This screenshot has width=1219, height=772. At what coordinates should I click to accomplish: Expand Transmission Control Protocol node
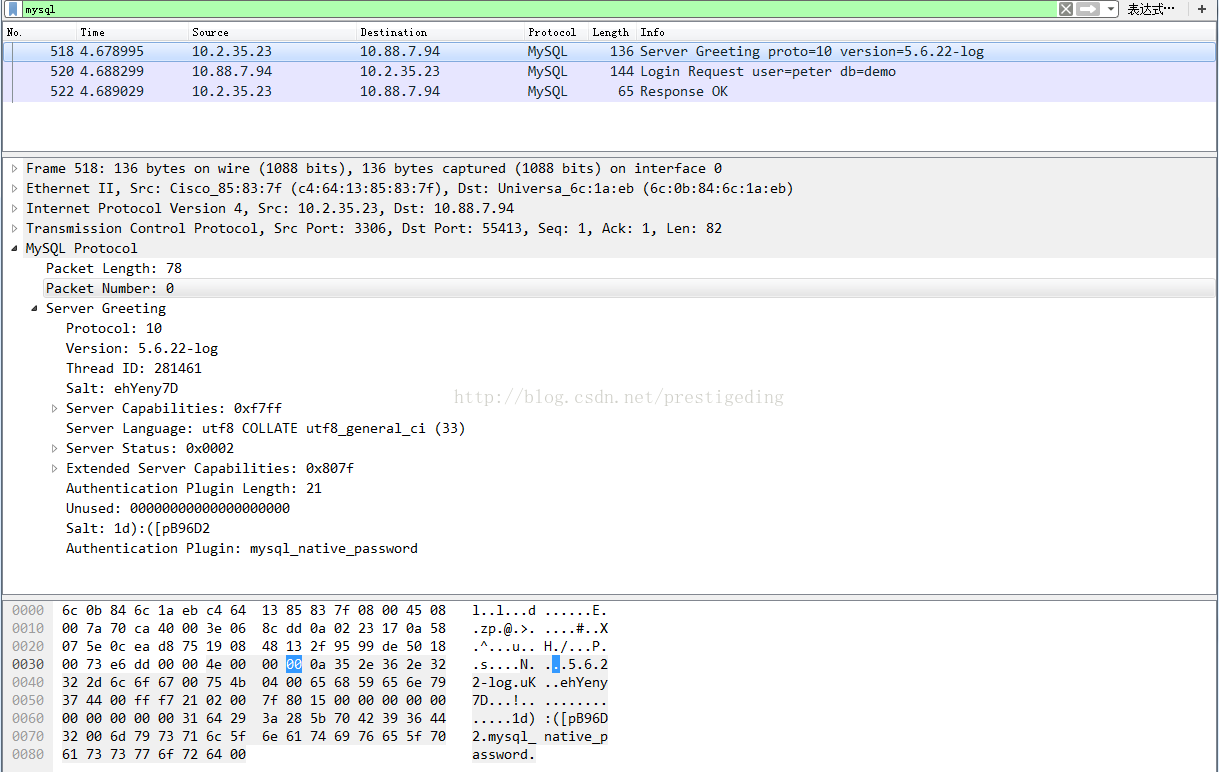coord(15,228)
